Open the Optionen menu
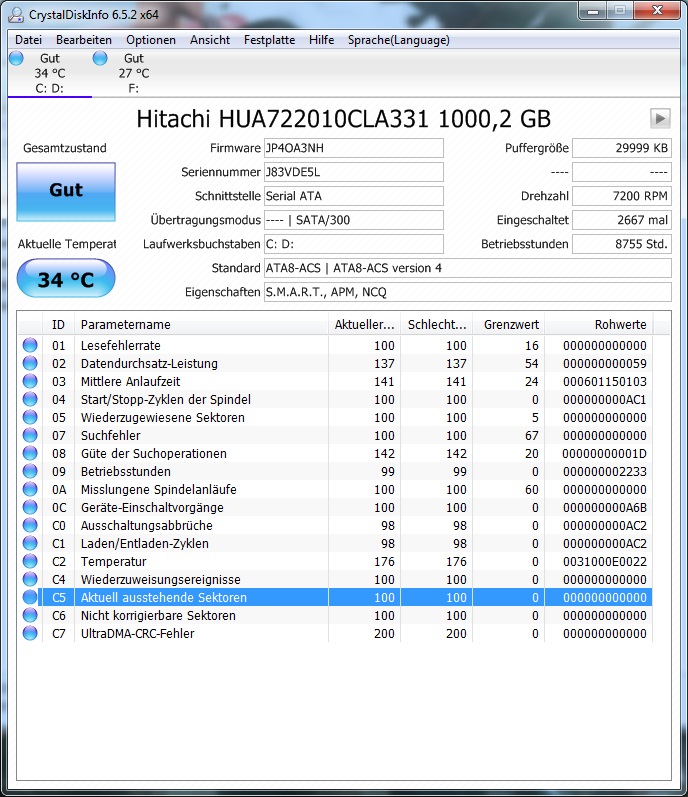The height and width of the screenshot is (797, 688). click(x=151, y=40)
